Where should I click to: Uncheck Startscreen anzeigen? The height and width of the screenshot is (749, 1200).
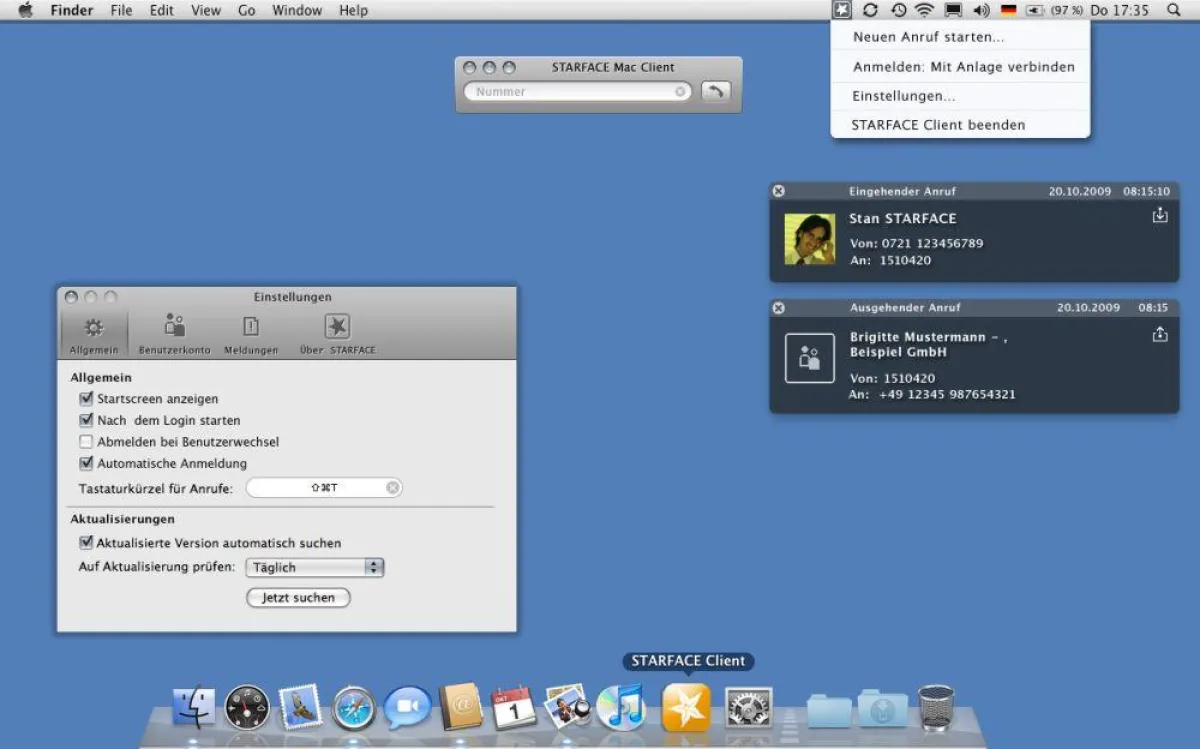(87, 398)
